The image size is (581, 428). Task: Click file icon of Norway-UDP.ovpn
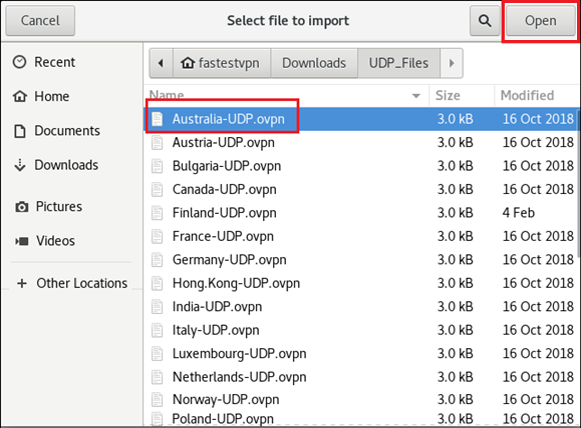click(x=157, y=399)
